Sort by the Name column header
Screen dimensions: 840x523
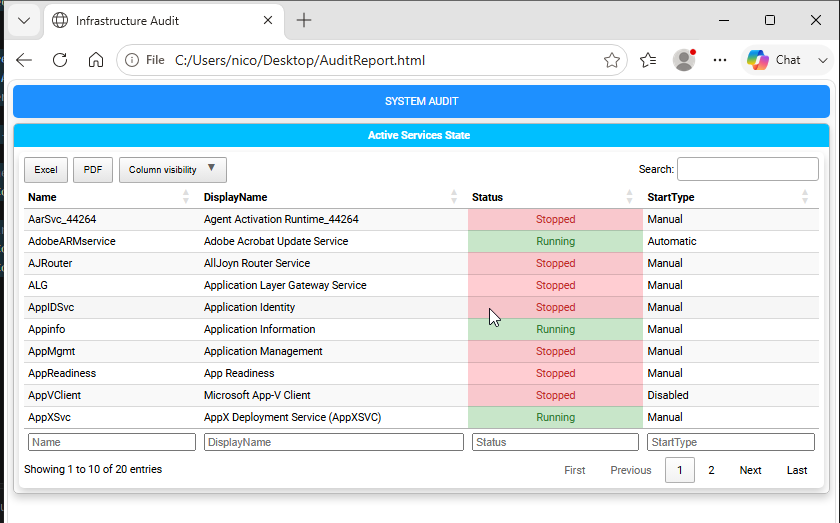(111, 197)
